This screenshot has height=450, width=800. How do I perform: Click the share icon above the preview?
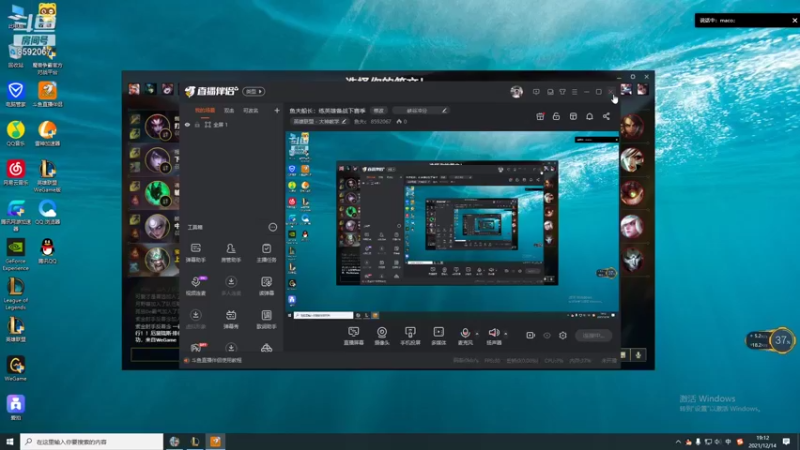[x=606, y=116]
